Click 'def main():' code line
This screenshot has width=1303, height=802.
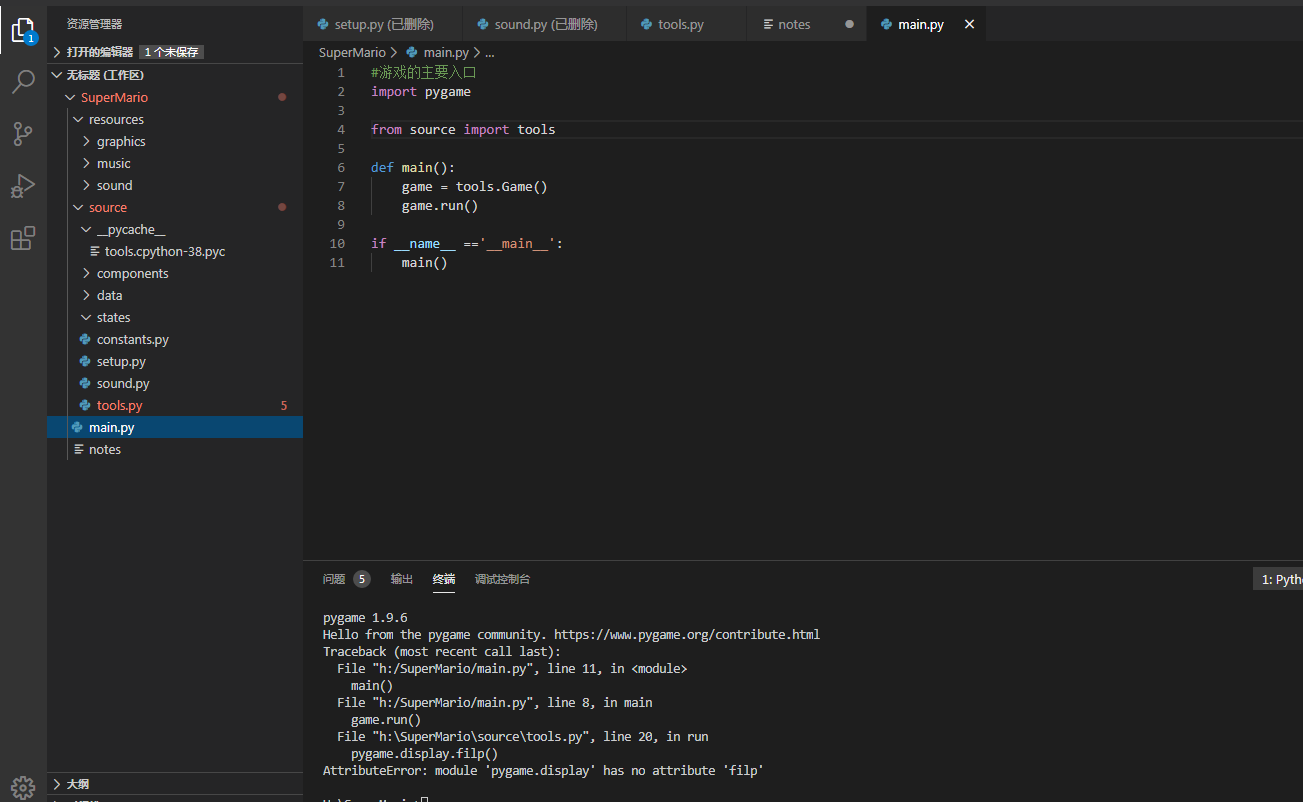click(413, 167)
